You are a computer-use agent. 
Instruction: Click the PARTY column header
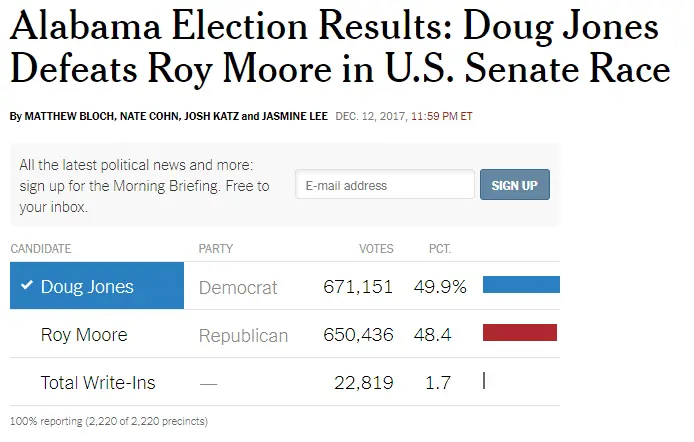click(x=216, y=249)
